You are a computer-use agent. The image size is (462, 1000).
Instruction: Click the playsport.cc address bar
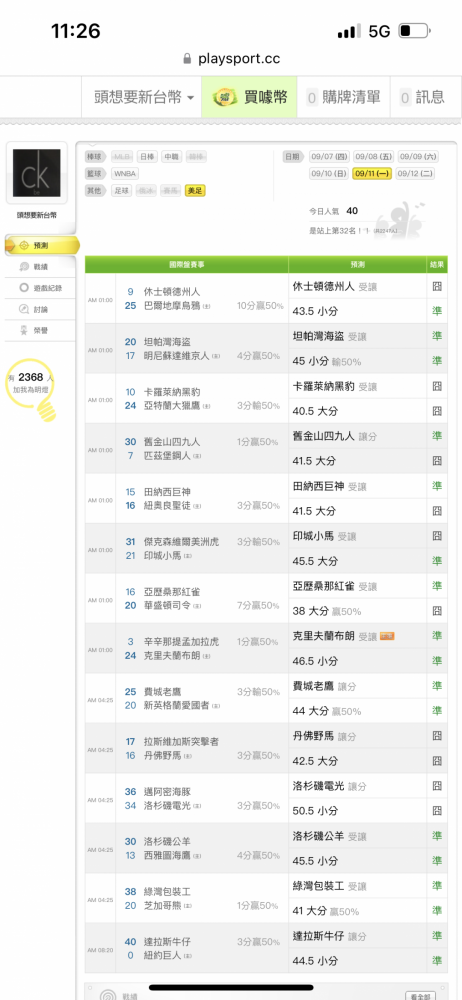(231, 59)
